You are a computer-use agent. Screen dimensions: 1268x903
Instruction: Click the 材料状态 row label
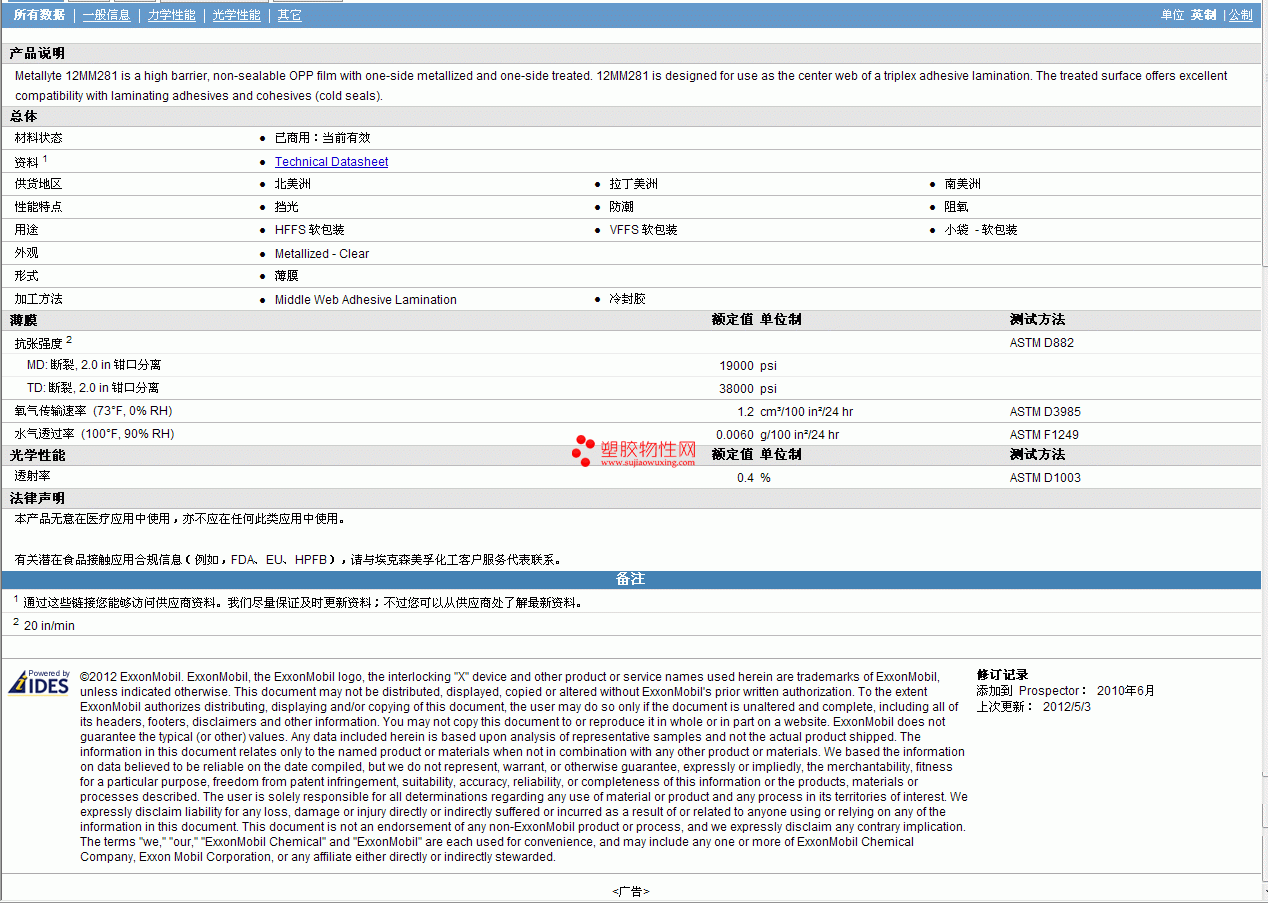click(x=38, y=138)
